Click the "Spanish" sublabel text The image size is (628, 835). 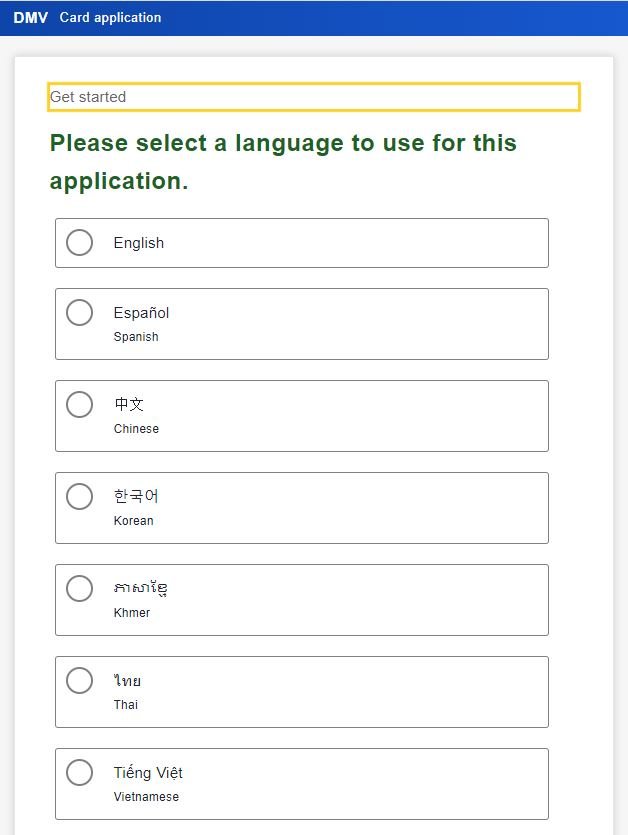[136, 337]
